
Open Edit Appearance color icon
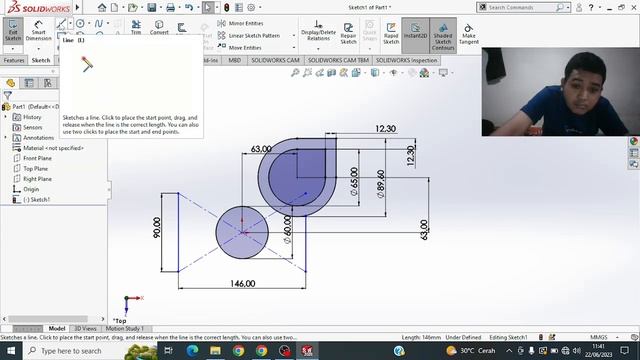tap(424, 73)
